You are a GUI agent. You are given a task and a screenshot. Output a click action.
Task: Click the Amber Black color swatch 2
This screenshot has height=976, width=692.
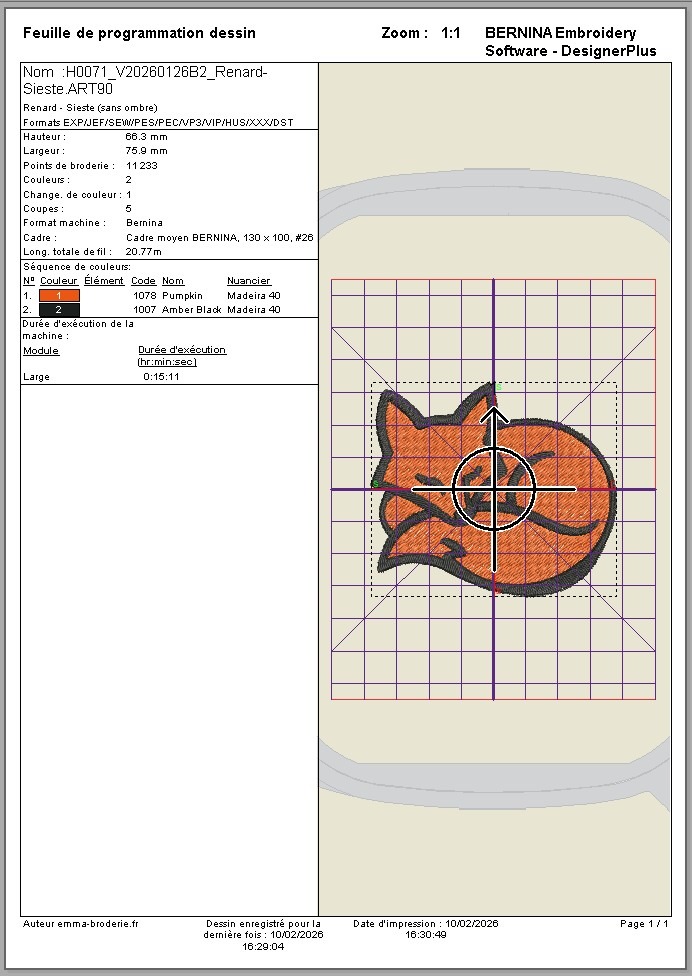(59, 309)
